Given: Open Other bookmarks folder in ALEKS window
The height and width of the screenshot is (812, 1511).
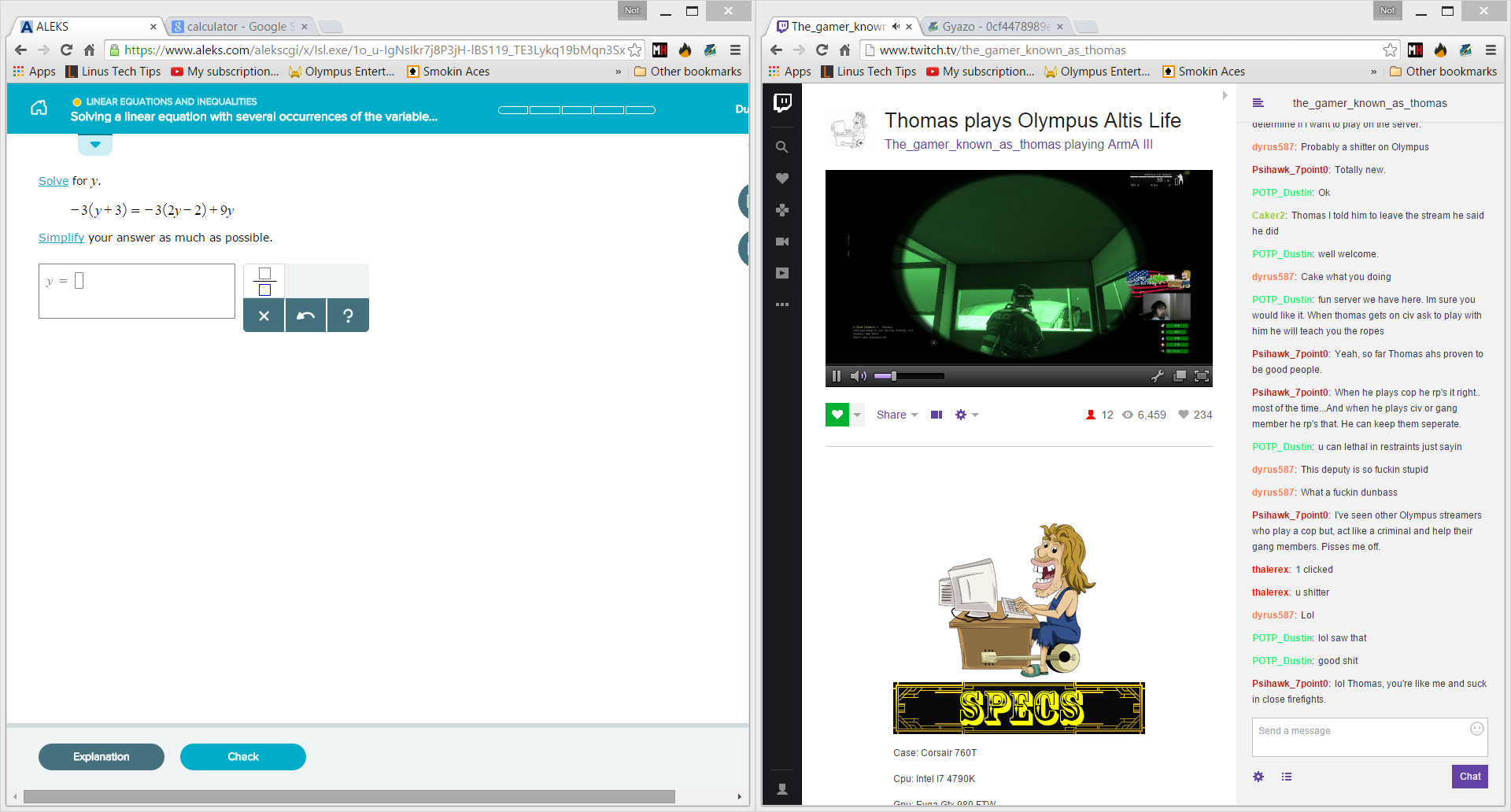Looking at the screenshot, I should [x=688, y=72].
